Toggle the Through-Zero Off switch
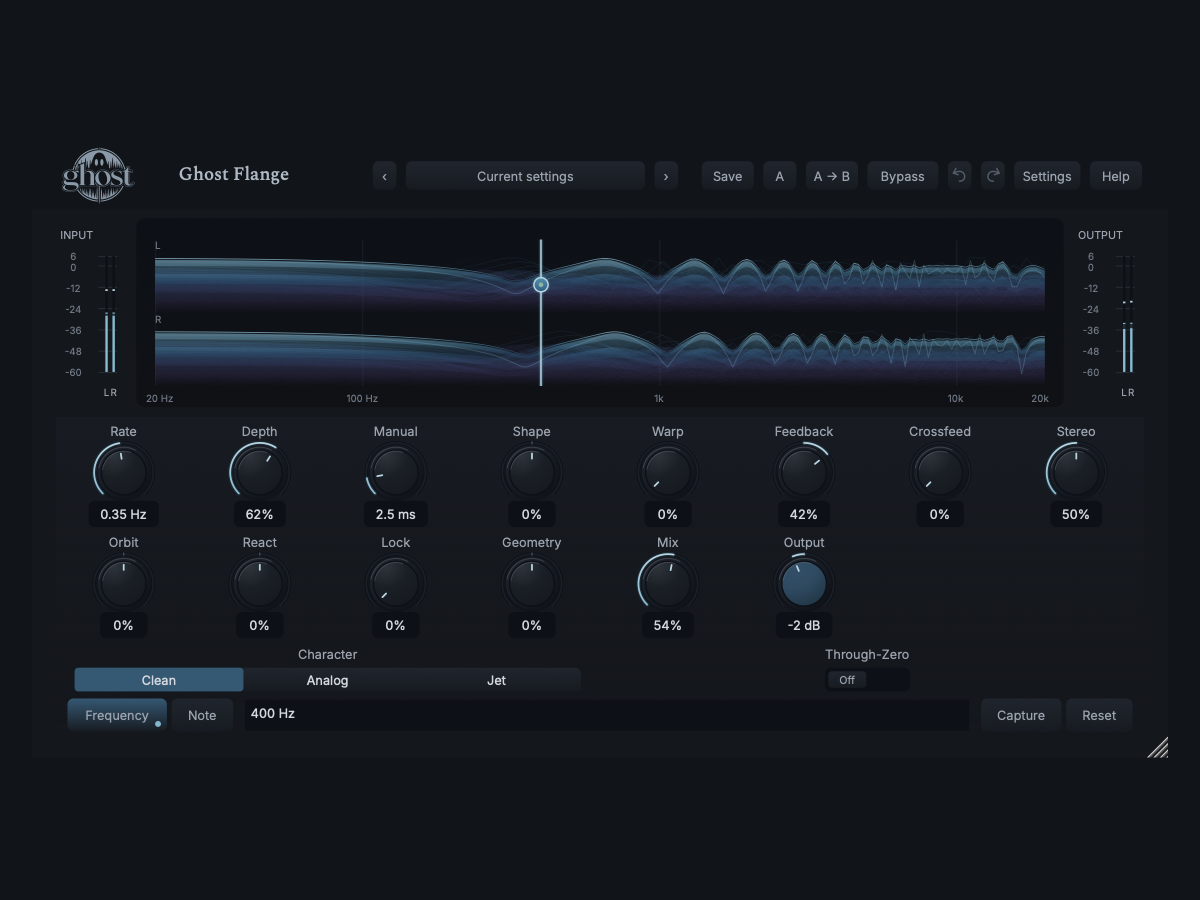The image size is (1200, 900). [x=867, y=680]
